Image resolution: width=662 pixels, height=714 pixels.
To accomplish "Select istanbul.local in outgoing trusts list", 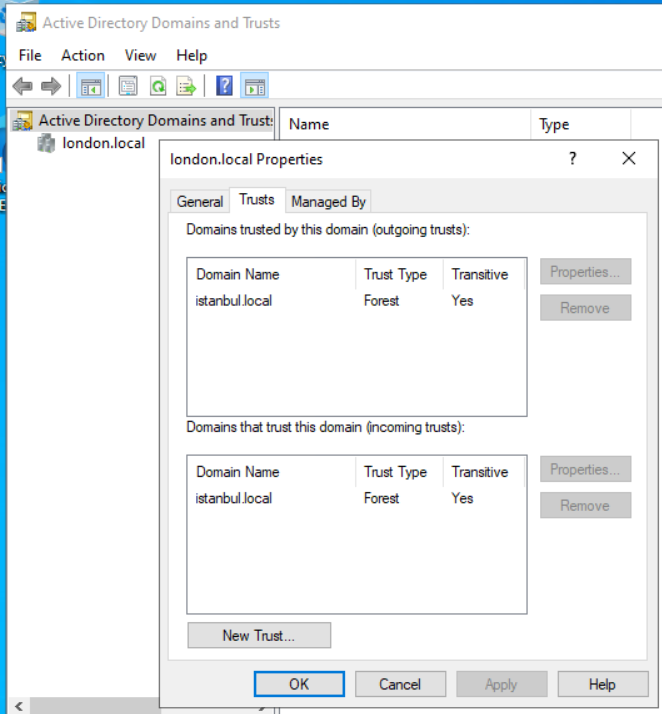I will click(234, 300).
